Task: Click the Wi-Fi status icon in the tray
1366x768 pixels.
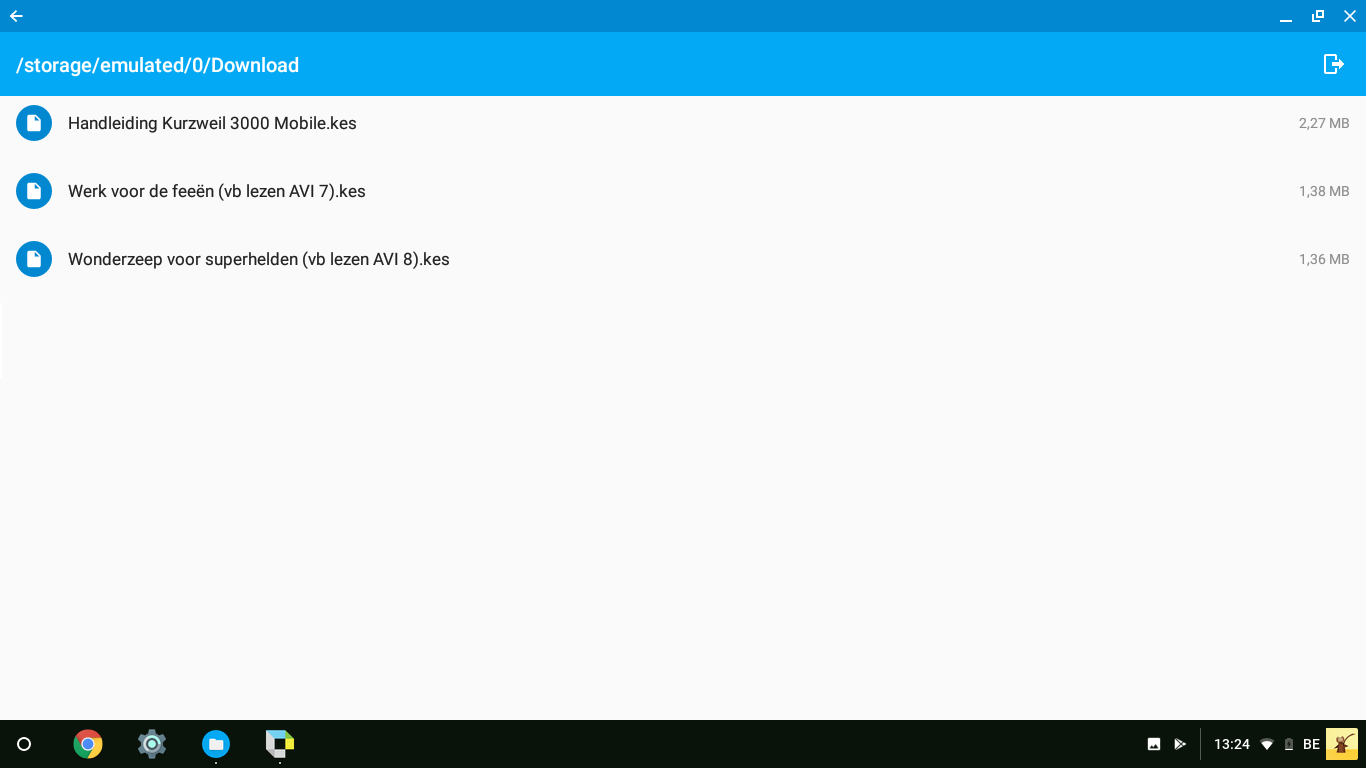Action: point(1267,744)
